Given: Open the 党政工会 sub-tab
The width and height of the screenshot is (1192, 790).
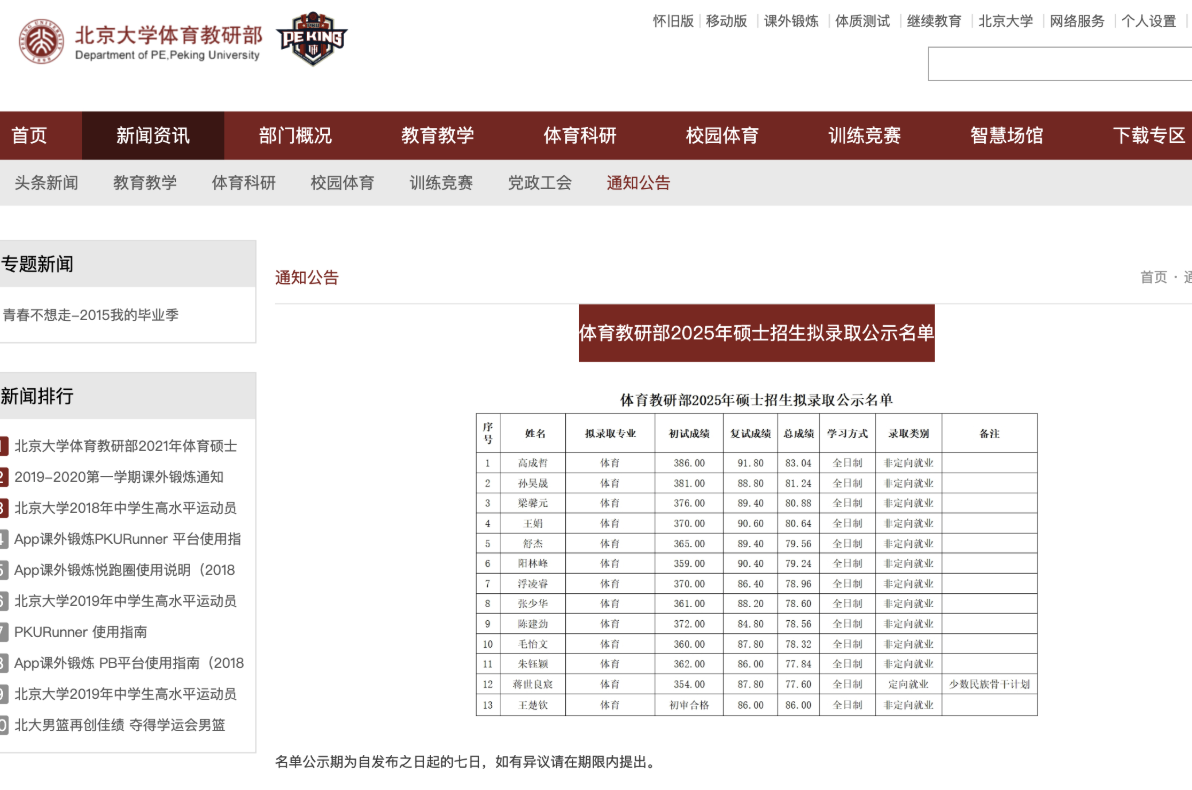Looking at the screenshot, I should 540,183.
